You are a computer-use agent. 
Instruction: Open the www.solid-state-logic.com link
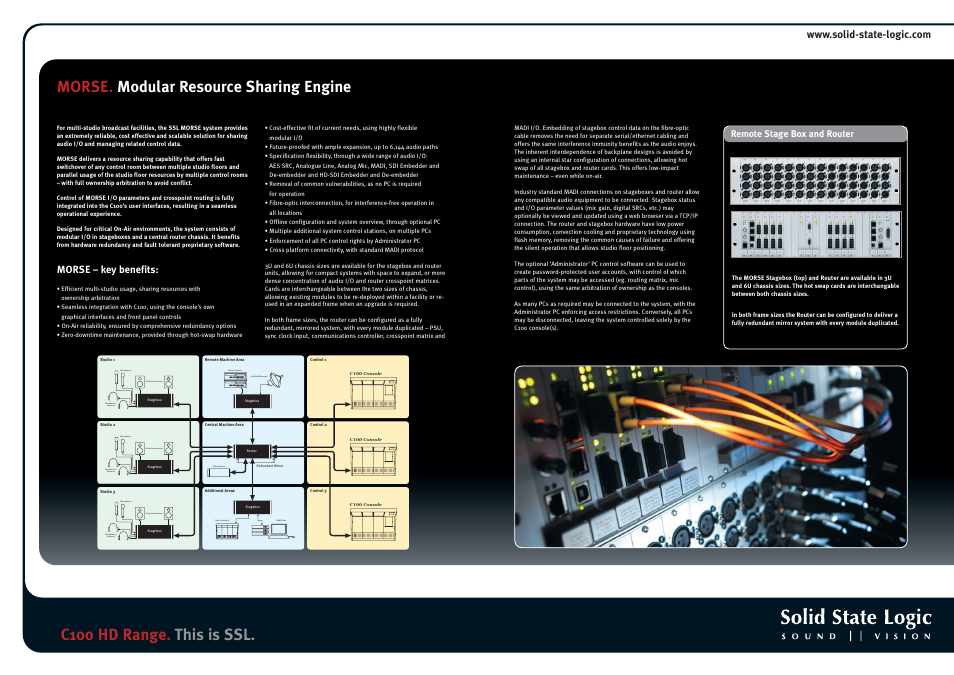point(868,35)
